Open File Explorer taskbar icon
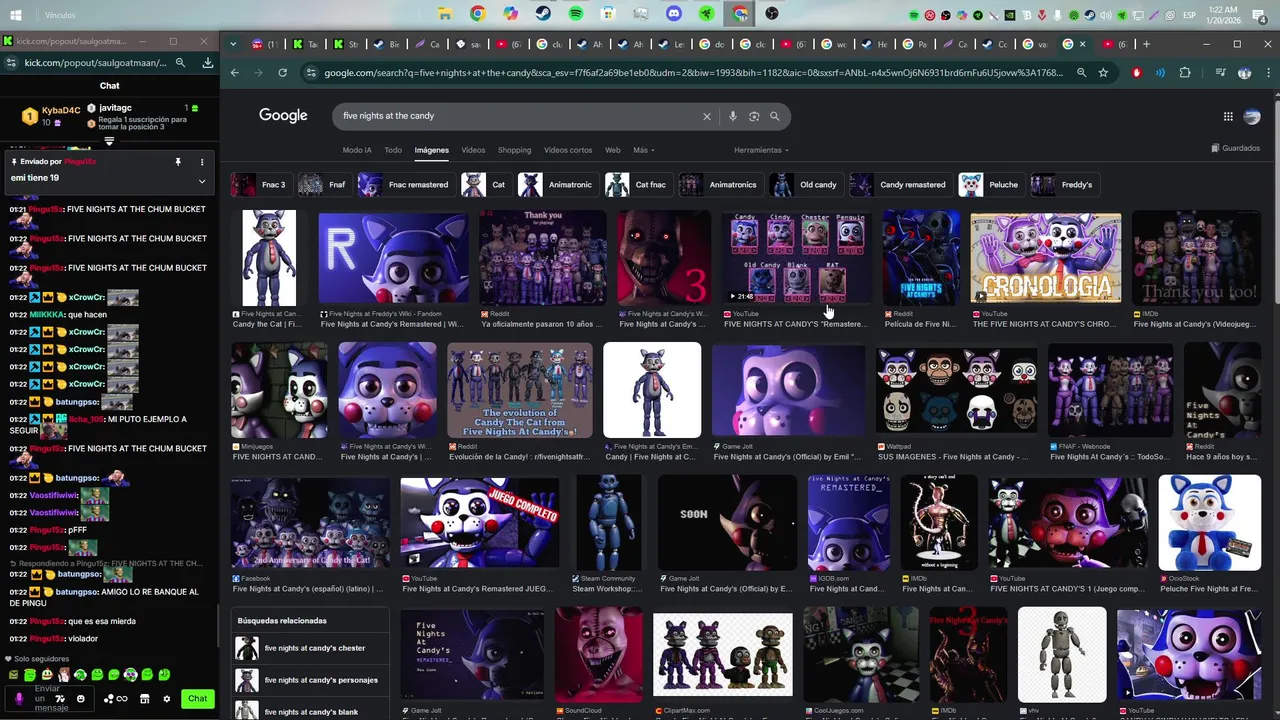 444,14
